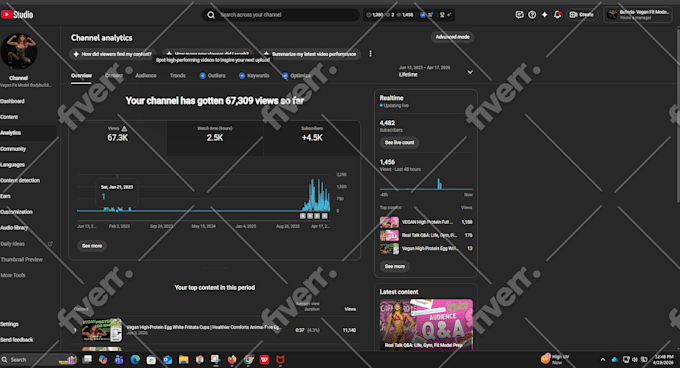Switch to the Overview tab

(81, 76)
